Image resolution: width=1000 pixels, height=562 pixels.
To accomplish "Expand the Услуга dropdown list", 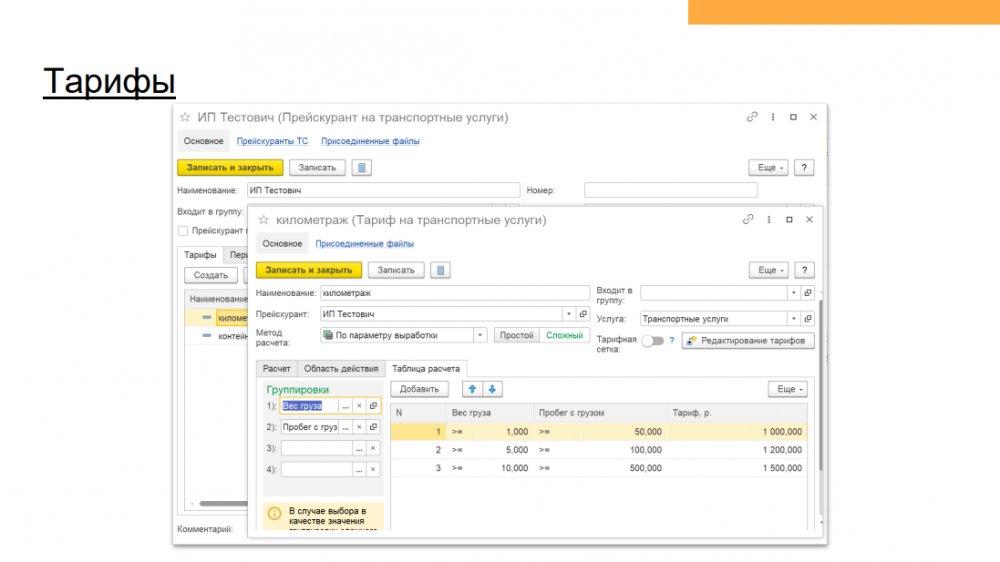I will click(793, 319).
